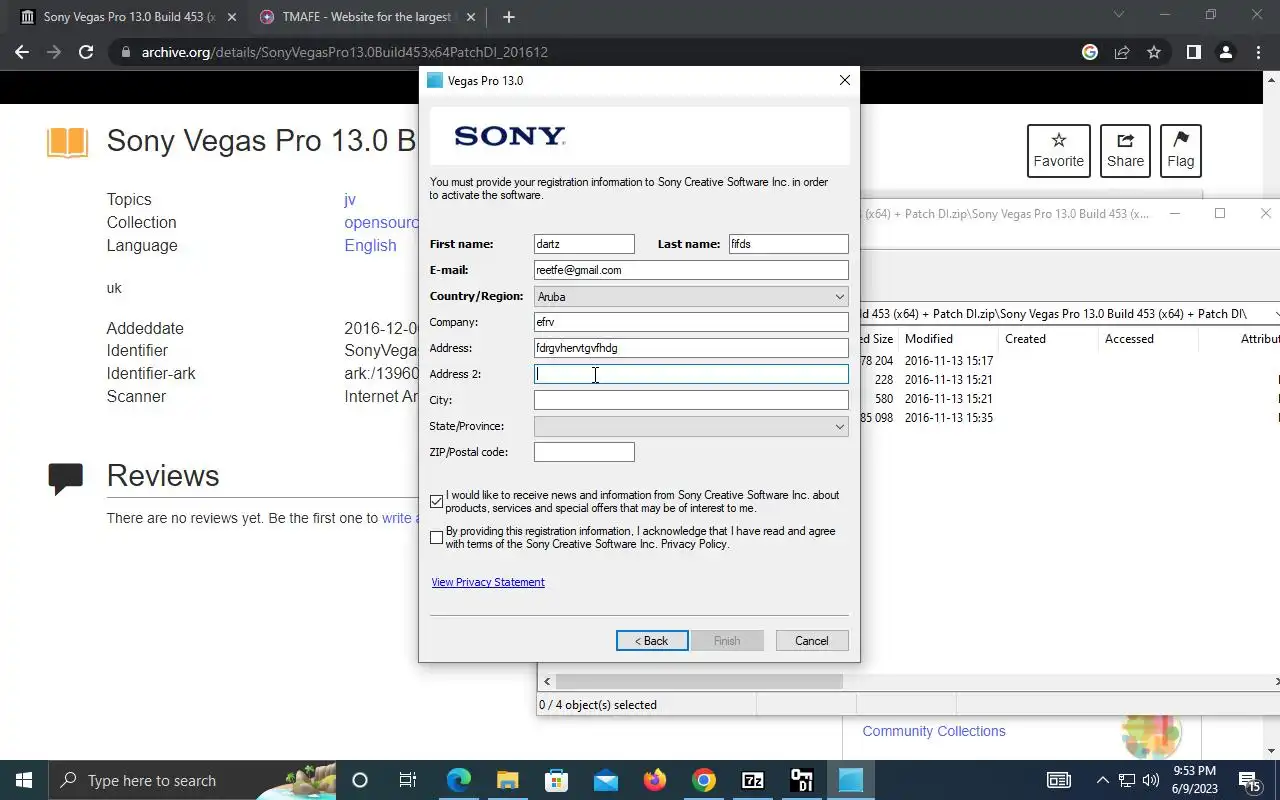1280x800 pixels.
Task: Open the volume control in system tray
Action: (1150, 780)
